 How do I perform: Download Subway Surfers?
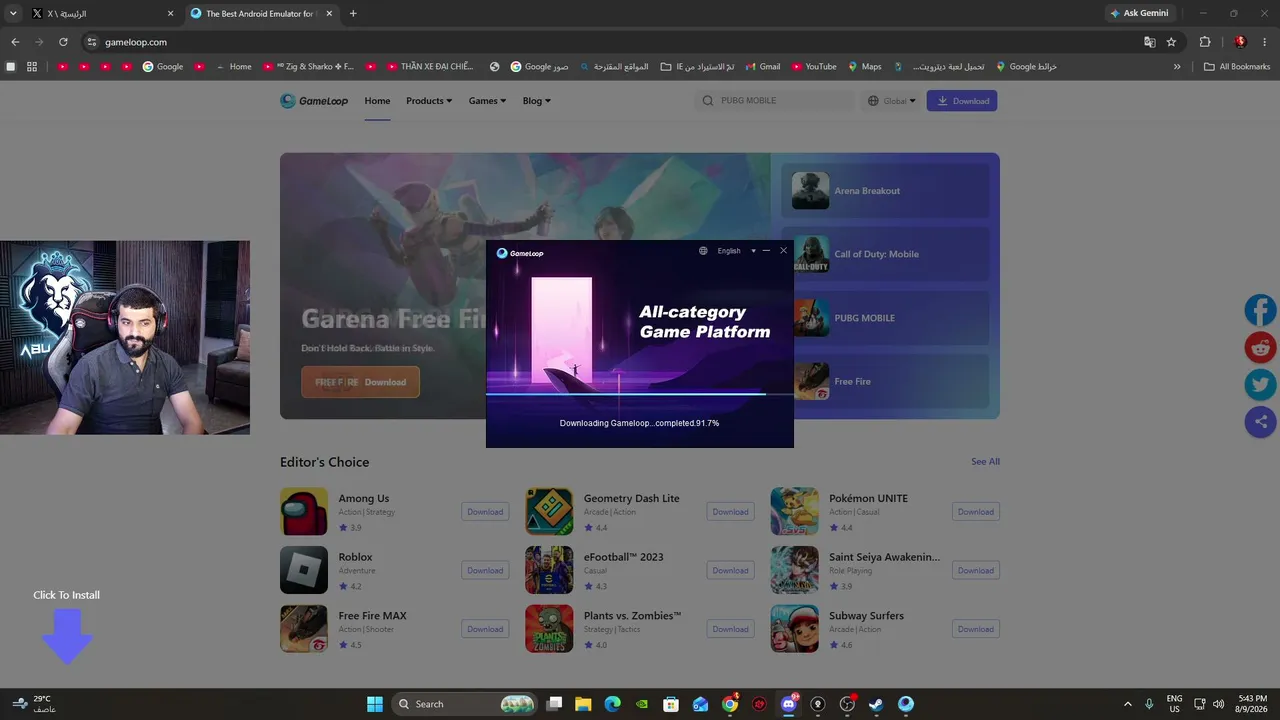(x=976, y=629)
